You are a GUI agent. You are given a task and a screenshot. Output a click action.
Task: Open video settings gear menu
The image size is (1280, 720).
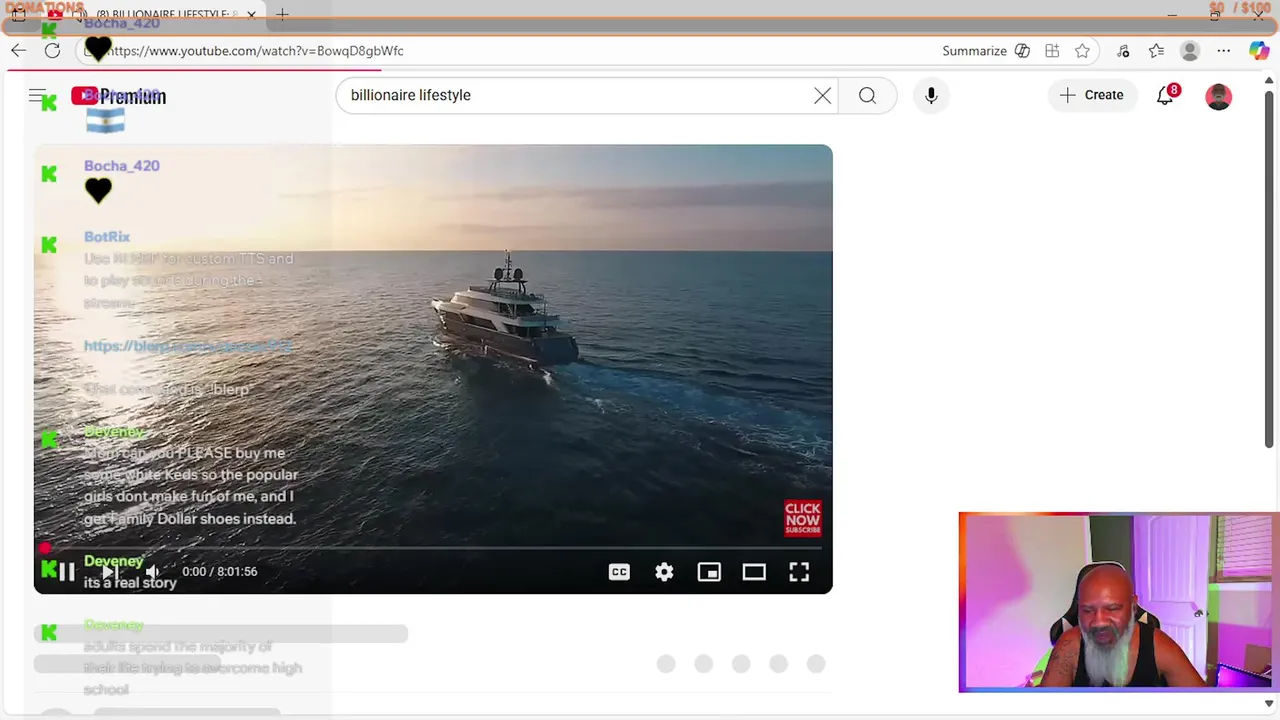point(664,572)
